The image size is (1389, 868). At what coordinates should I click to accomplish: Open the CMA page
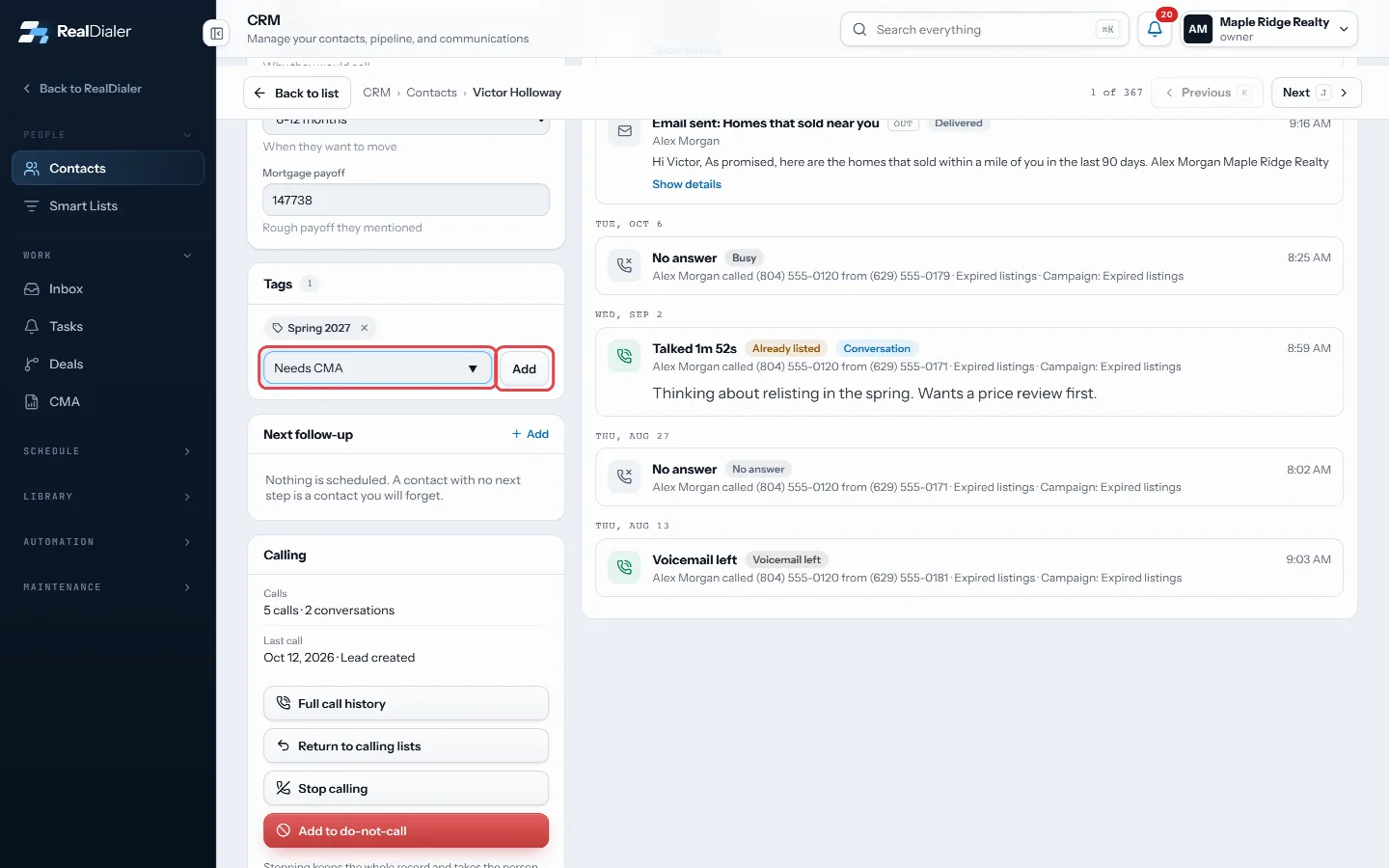pos(108,401)
